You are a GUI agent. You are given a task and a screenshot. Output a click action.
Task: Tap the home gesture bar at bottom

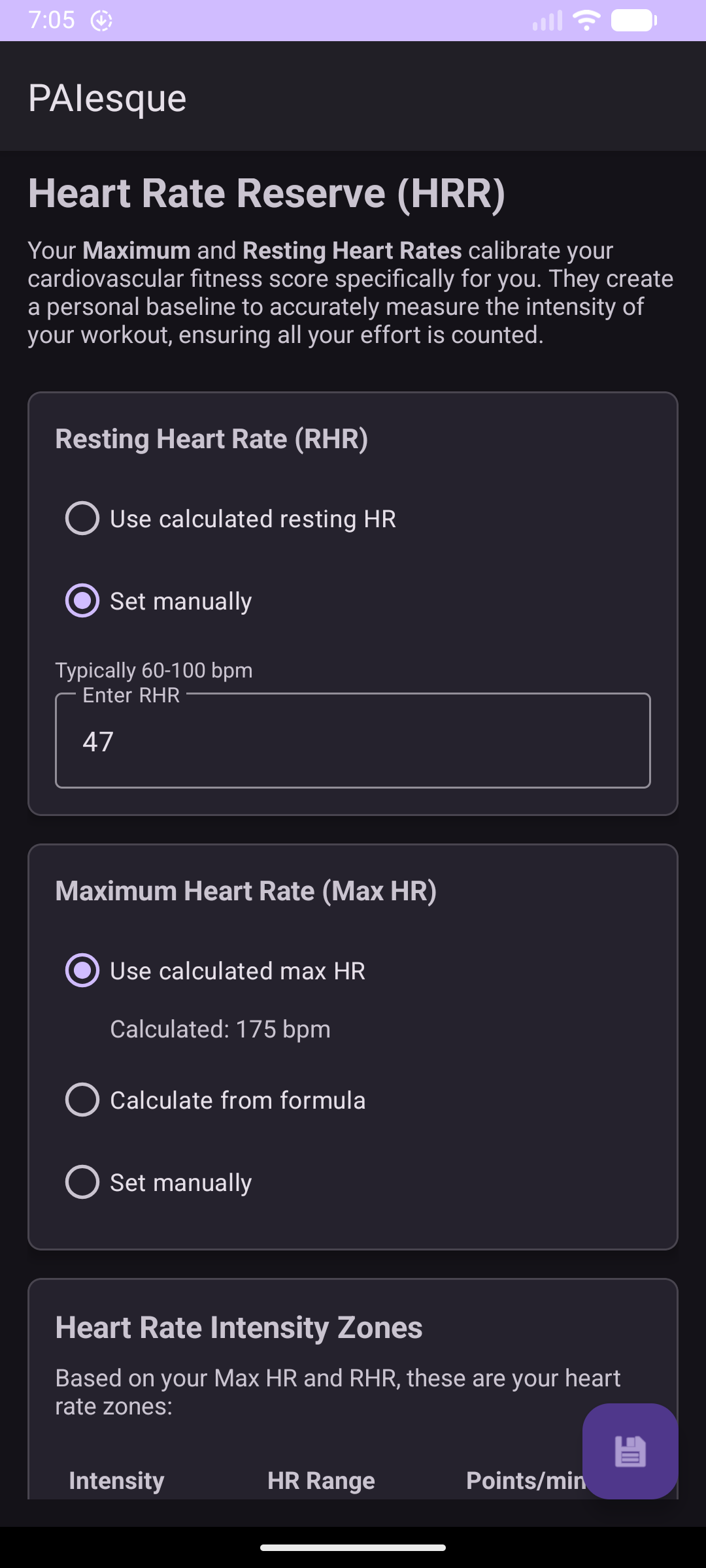tap(353, 1547)
